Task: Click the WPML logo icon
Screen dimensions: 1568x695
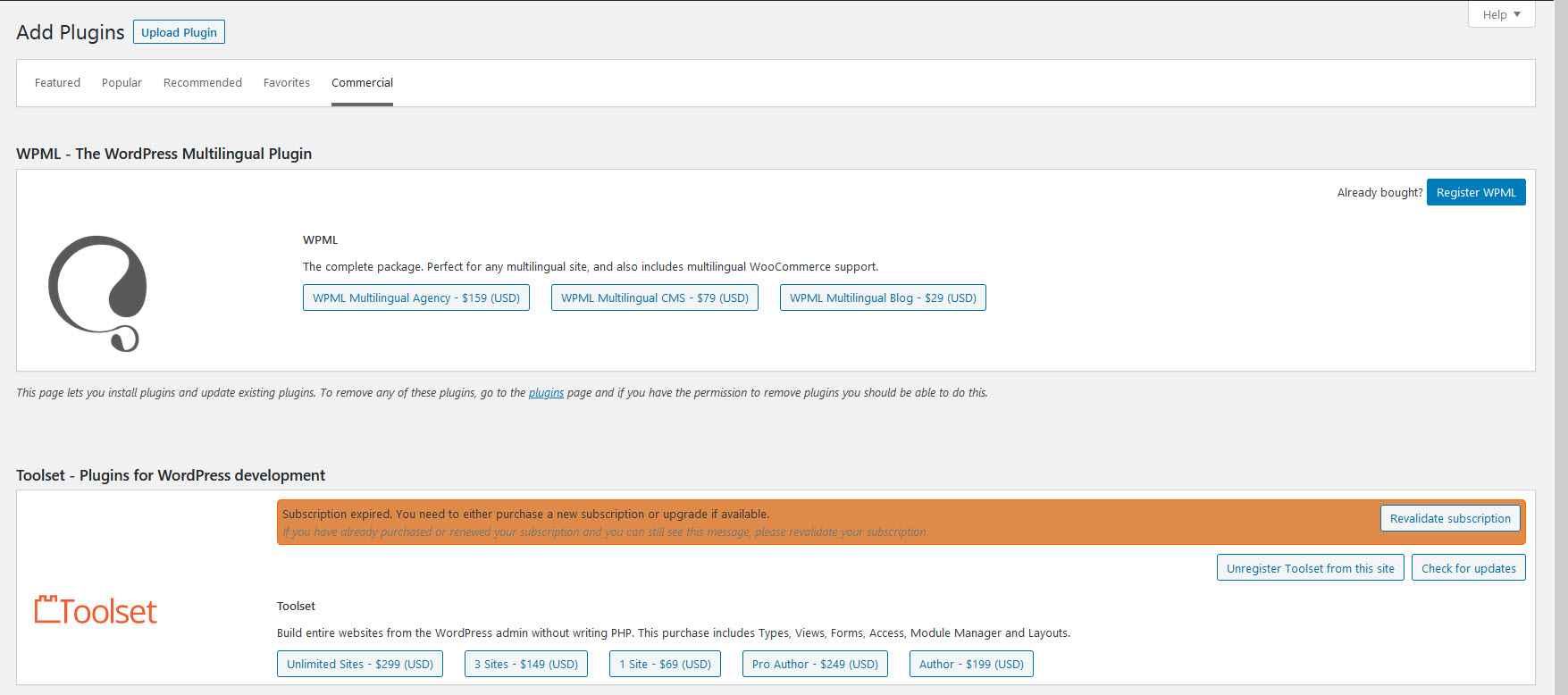Action: pos(97,293)
